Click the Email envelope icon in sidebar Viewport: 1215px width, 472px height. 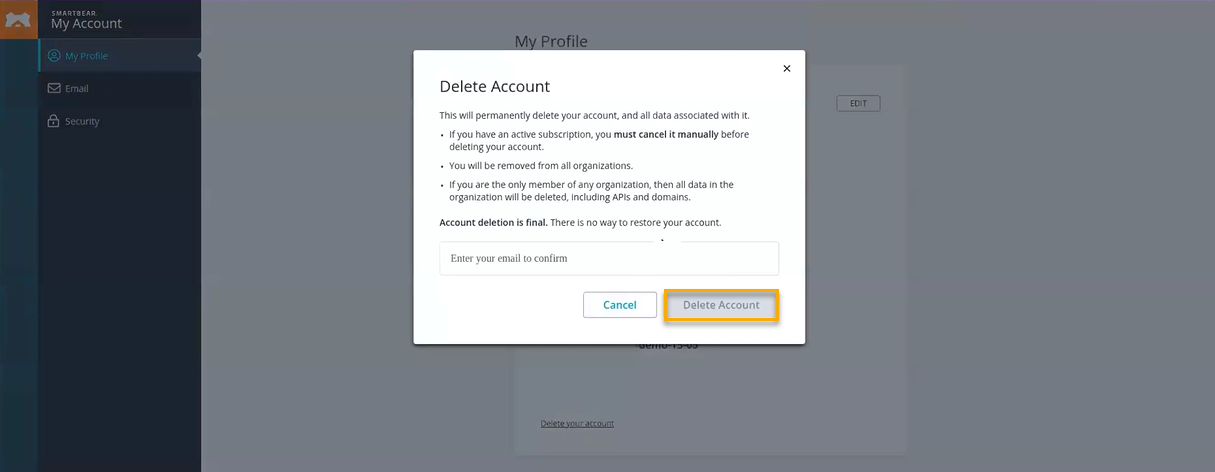tap(54, 88)
